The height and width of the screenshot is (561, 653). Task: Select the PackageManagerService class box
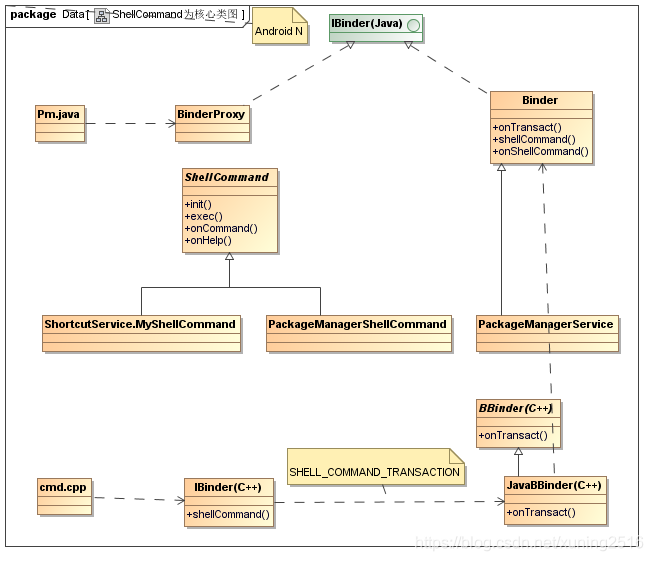[x=548, y=334]
